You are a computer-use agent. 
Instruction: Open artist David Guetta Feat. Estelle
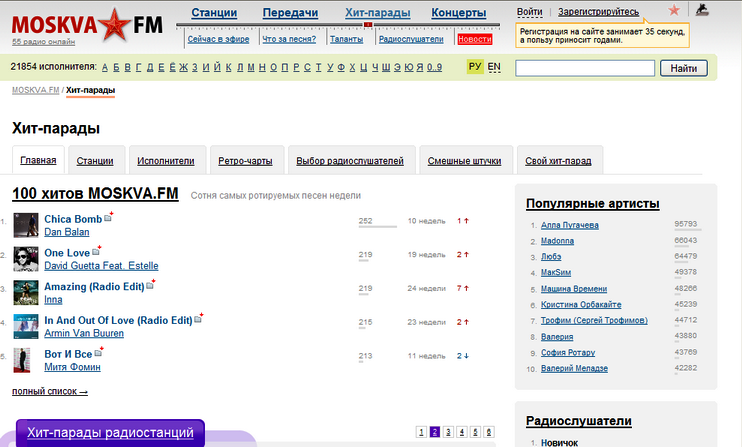click(101, 266)
